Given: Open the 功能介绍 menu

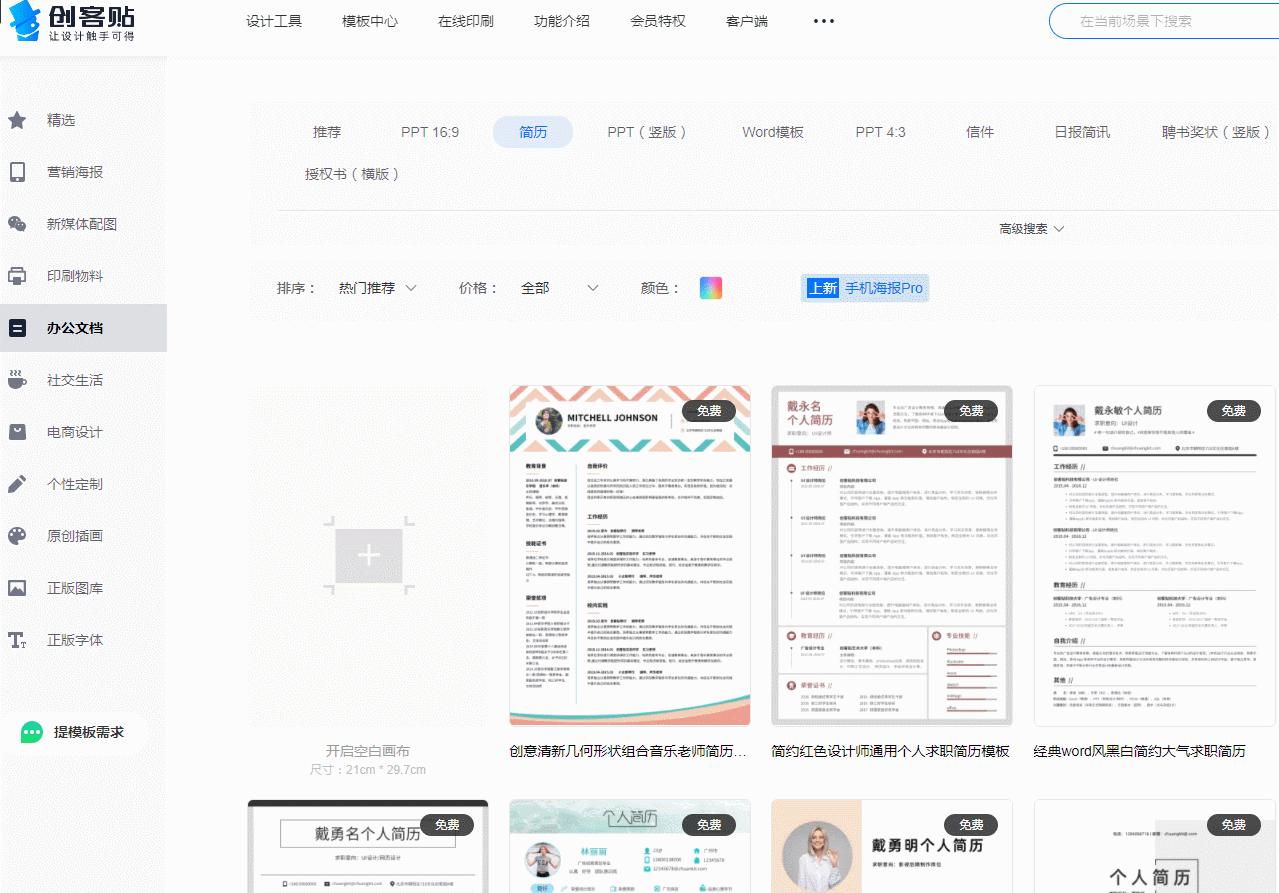Looking at the screenshot, I should coord(562,21).
